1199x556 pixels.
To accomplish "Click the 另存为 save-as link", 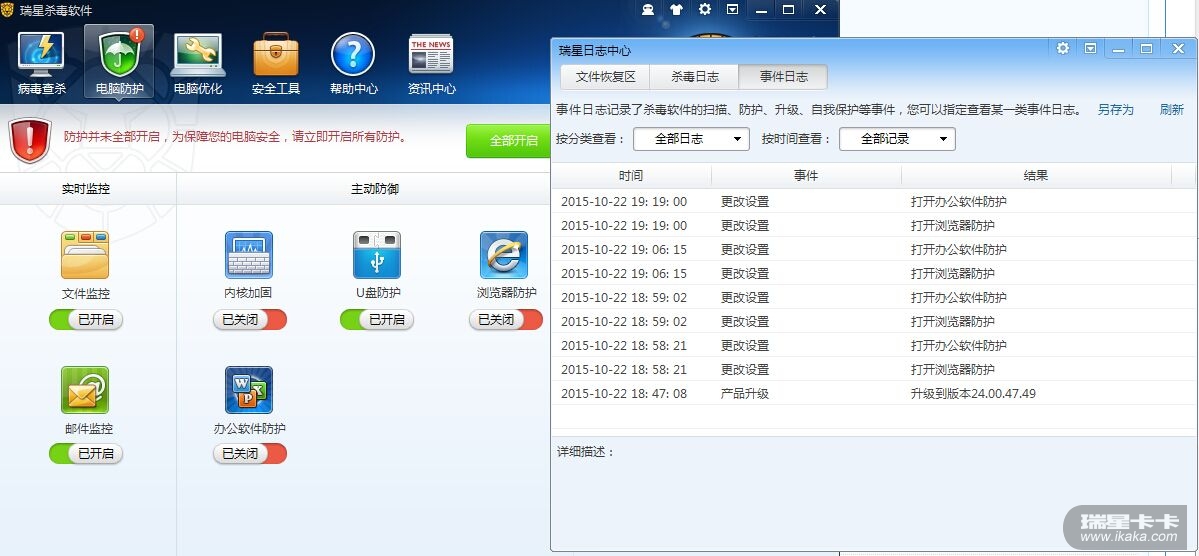I will [x=1116, y=109].
